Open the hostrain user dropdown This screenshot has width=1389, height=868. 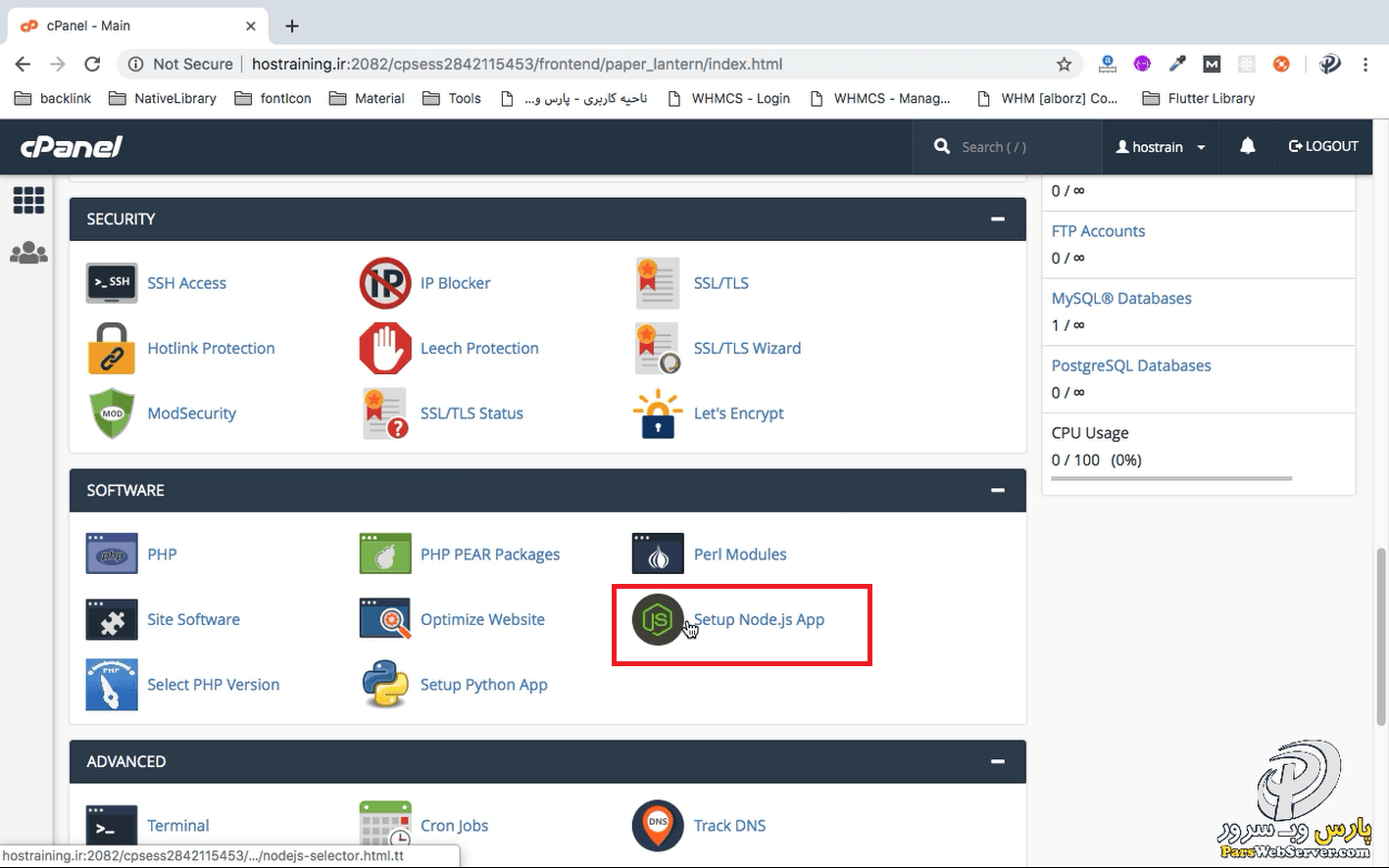coord(1161,147)
